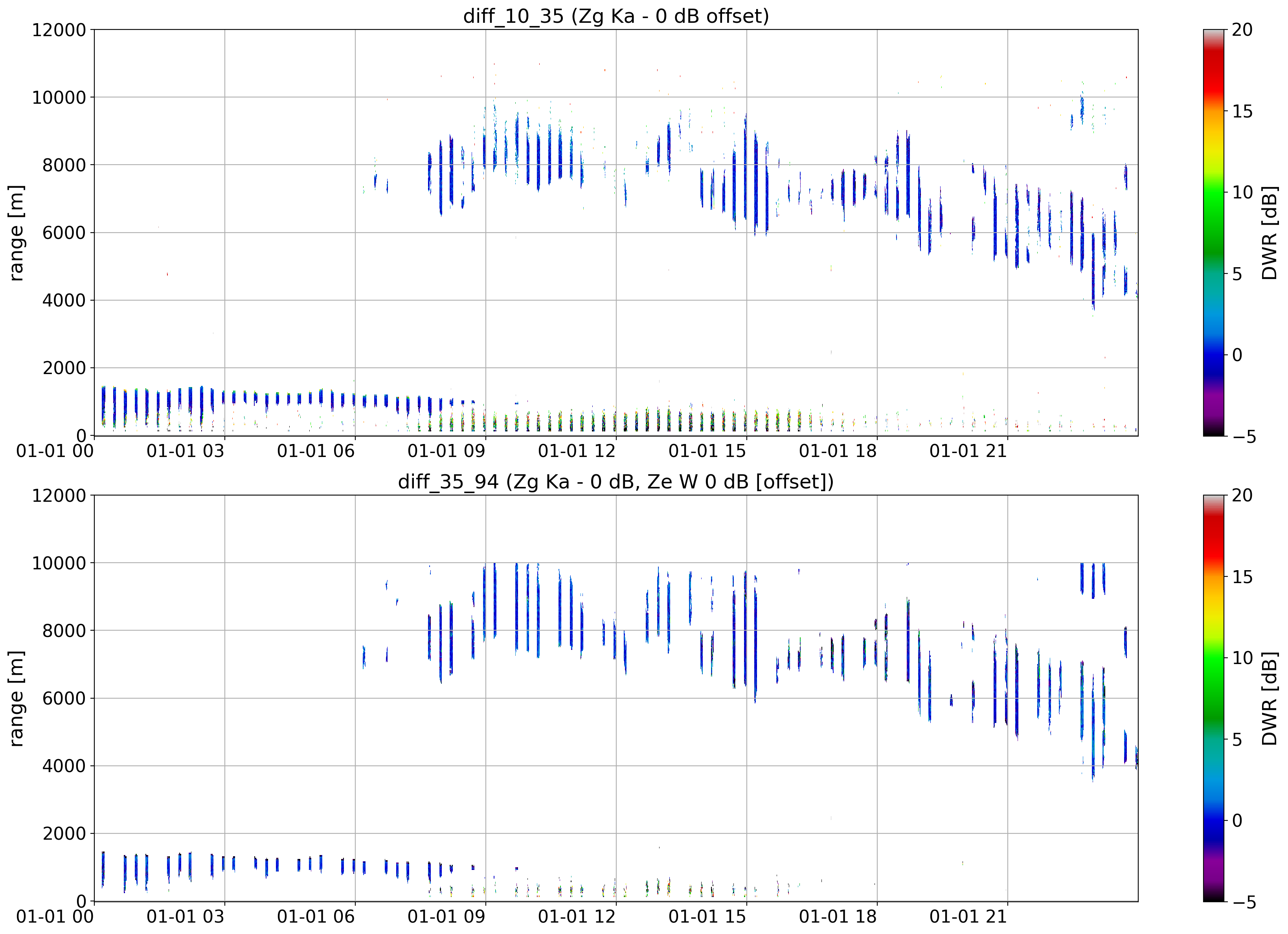Click the 10 label on bottom colorbar

pos(1242,658)
